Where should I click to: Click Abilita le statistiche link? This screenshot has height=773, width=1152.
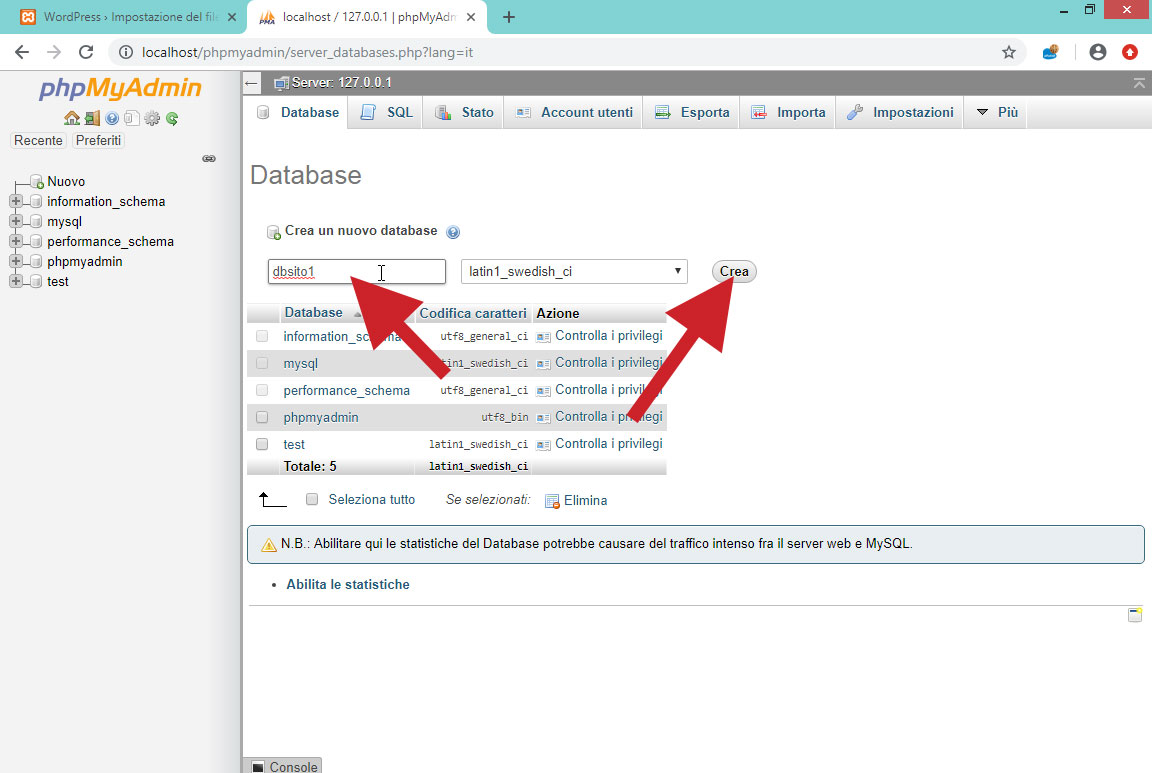click(x=348, y=585)
